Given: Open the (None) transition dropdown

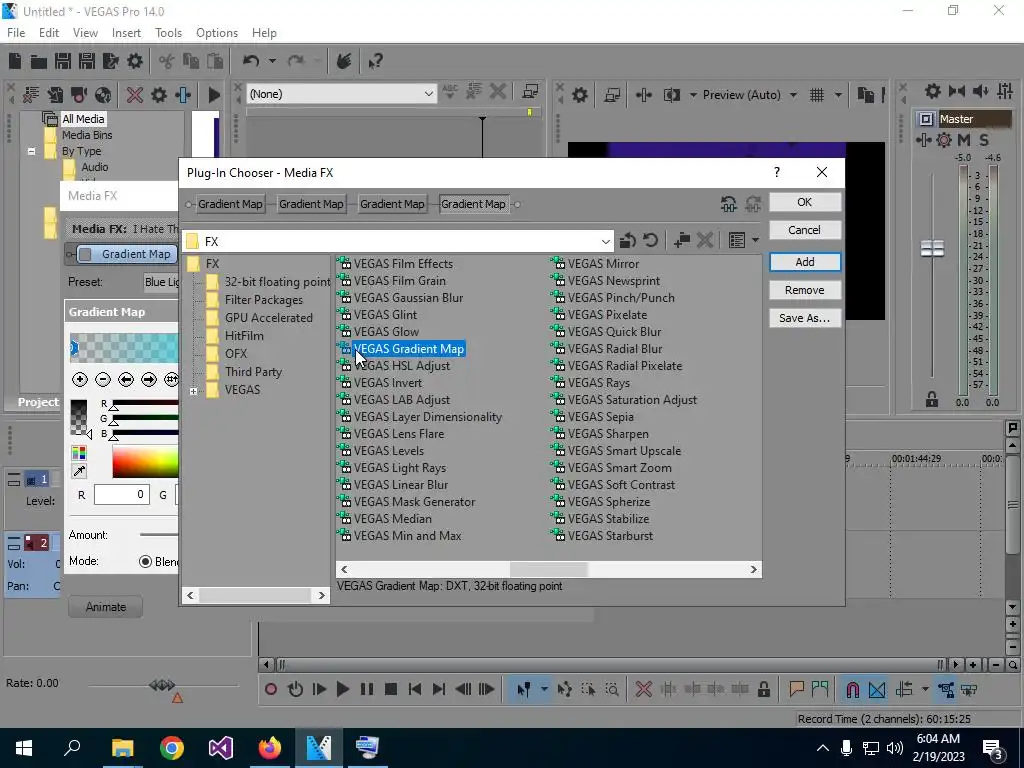Looking at the screenshot, I should tap(428, 94).
